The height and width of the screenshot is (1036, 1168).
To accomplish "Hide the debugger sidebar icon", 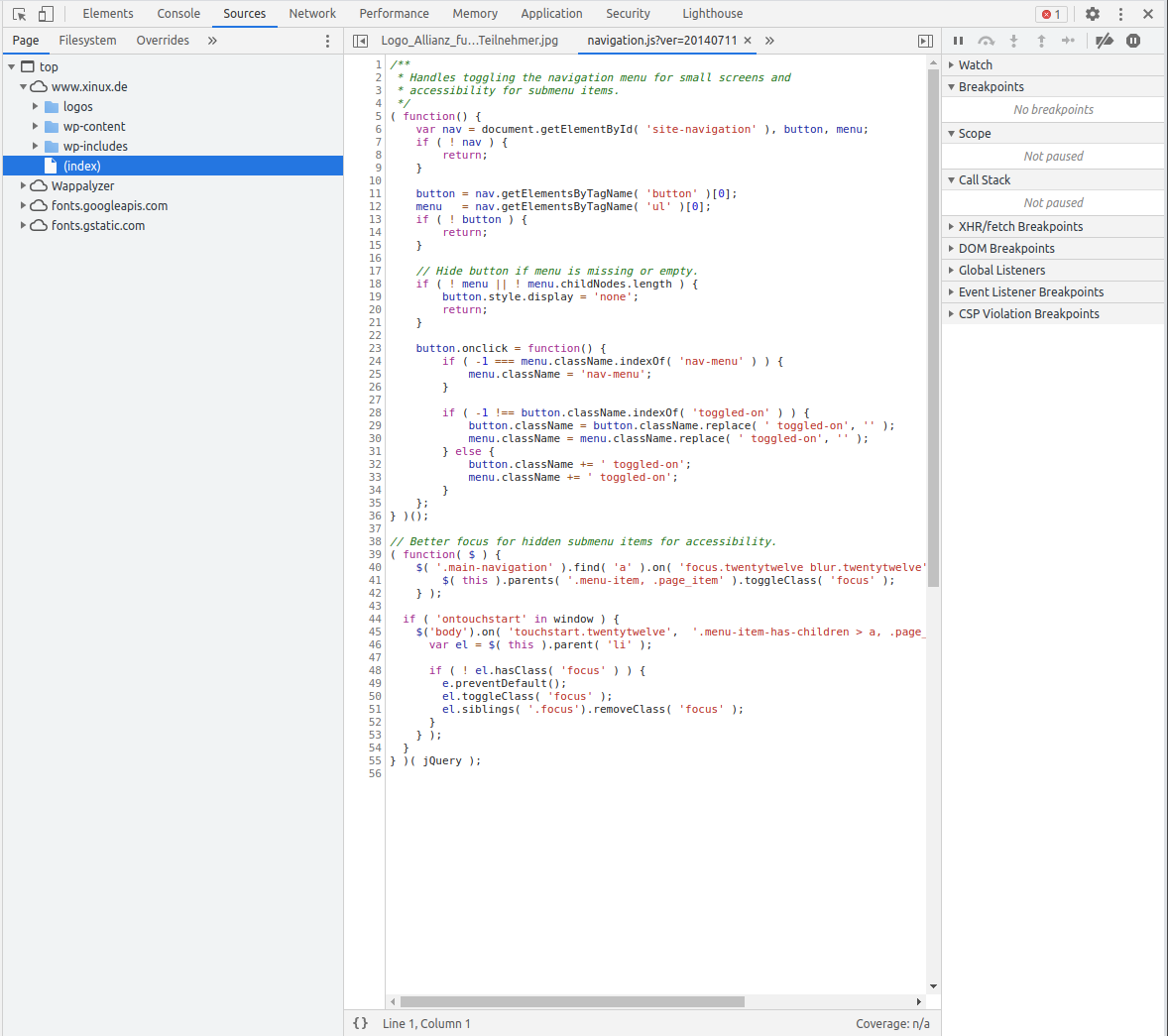I will coord(925,41).
